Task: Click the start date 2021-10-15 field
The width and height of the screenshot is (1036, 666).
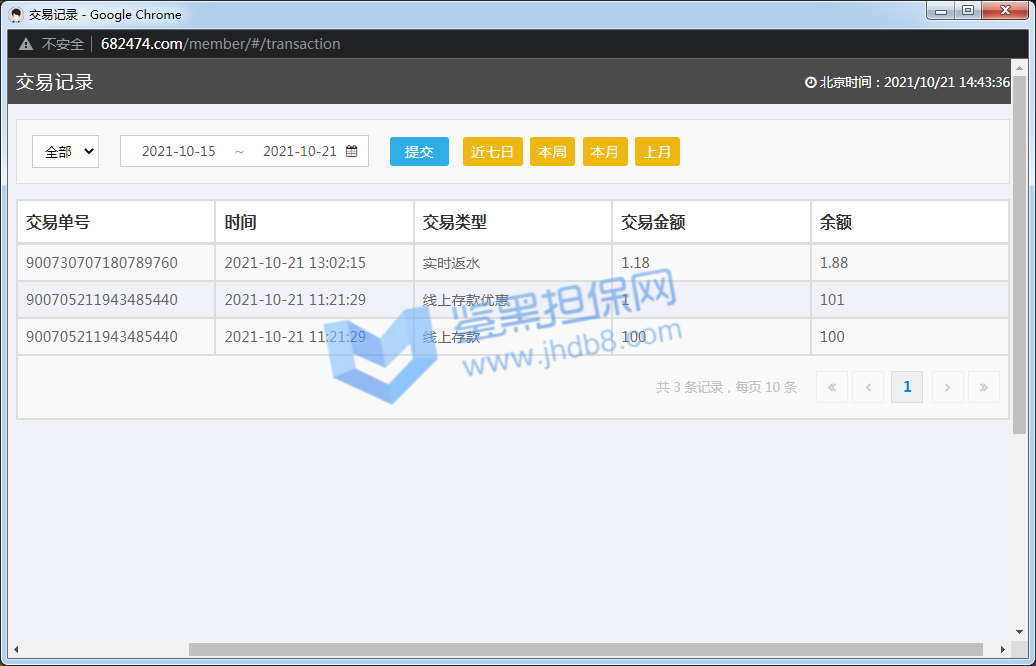Action: (x=179, y=152)
